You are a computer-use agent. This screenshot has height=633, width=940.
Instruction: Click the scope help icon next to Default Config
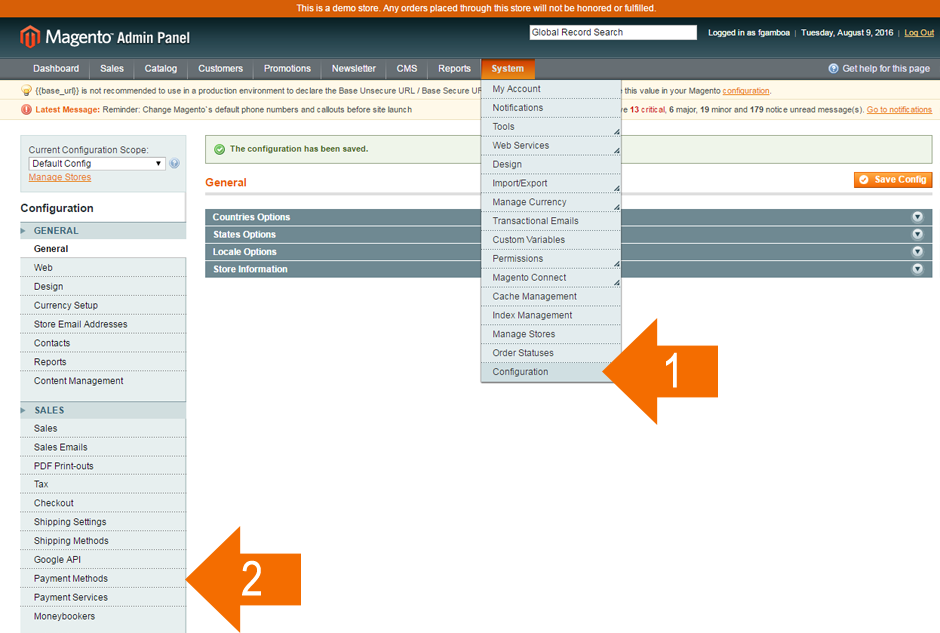[174, 163]
